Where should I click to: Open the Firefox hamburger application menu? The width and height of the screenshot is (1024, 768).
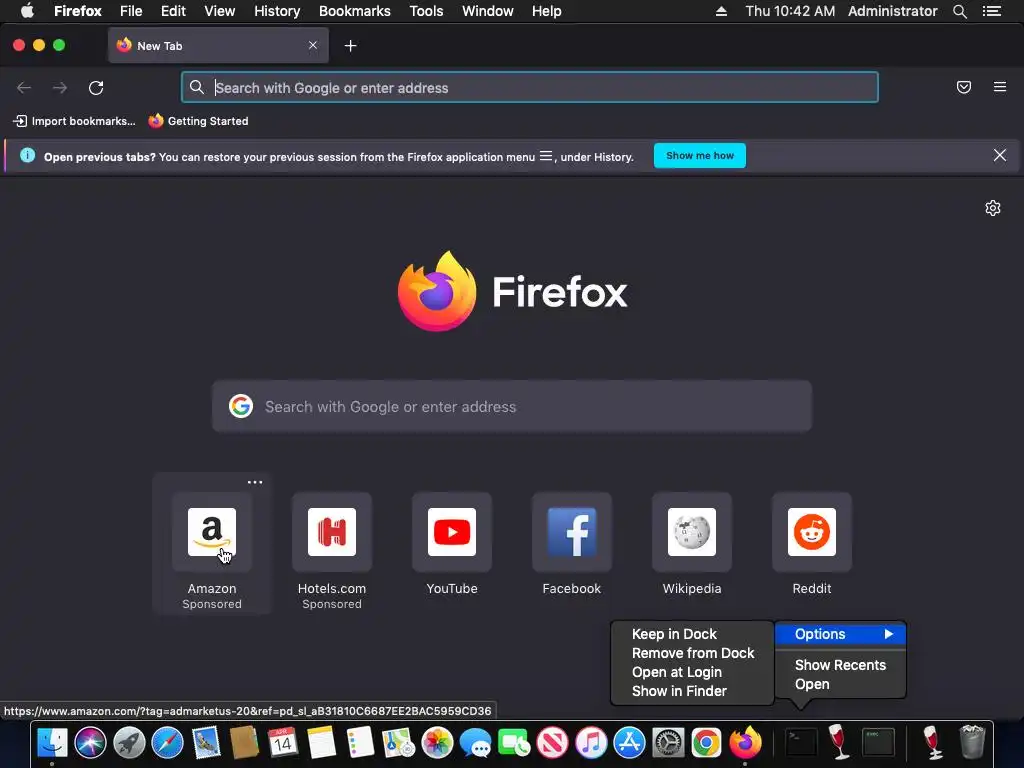pyautogui.click(x=1000, y=87)
